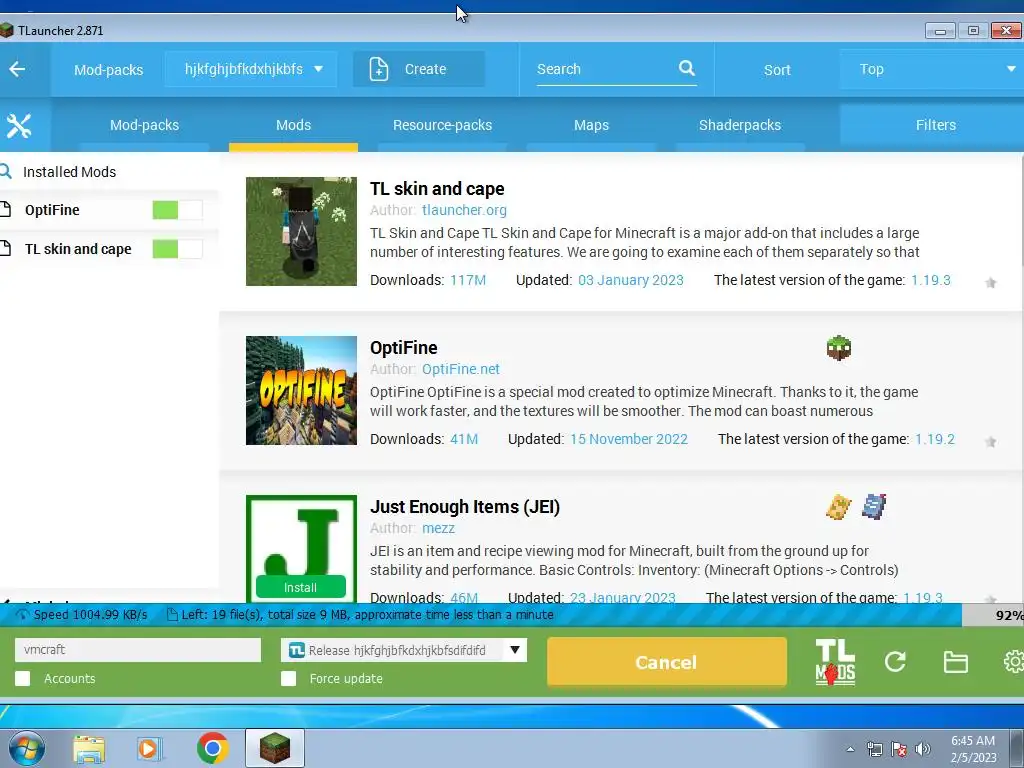Open the OptiFine thumbnail image

(x=301, y=391)
